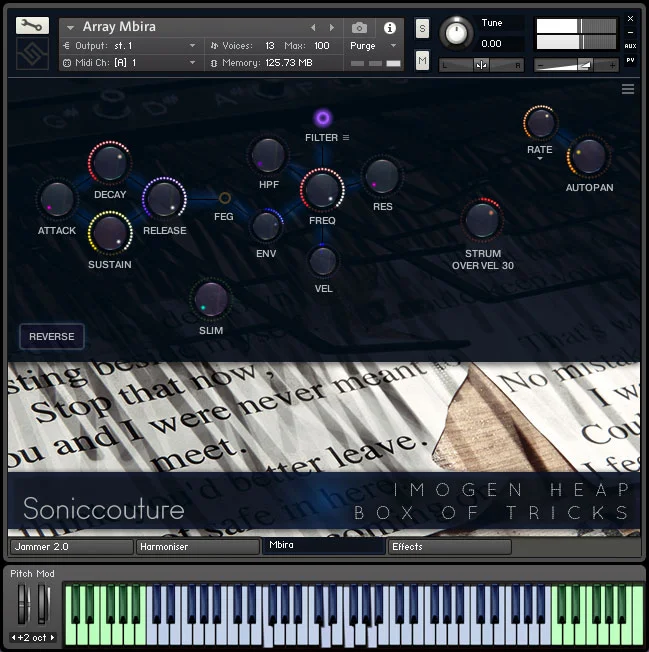
Task: Toggle the purple Filter power ring
Action: tap(323, 119)
